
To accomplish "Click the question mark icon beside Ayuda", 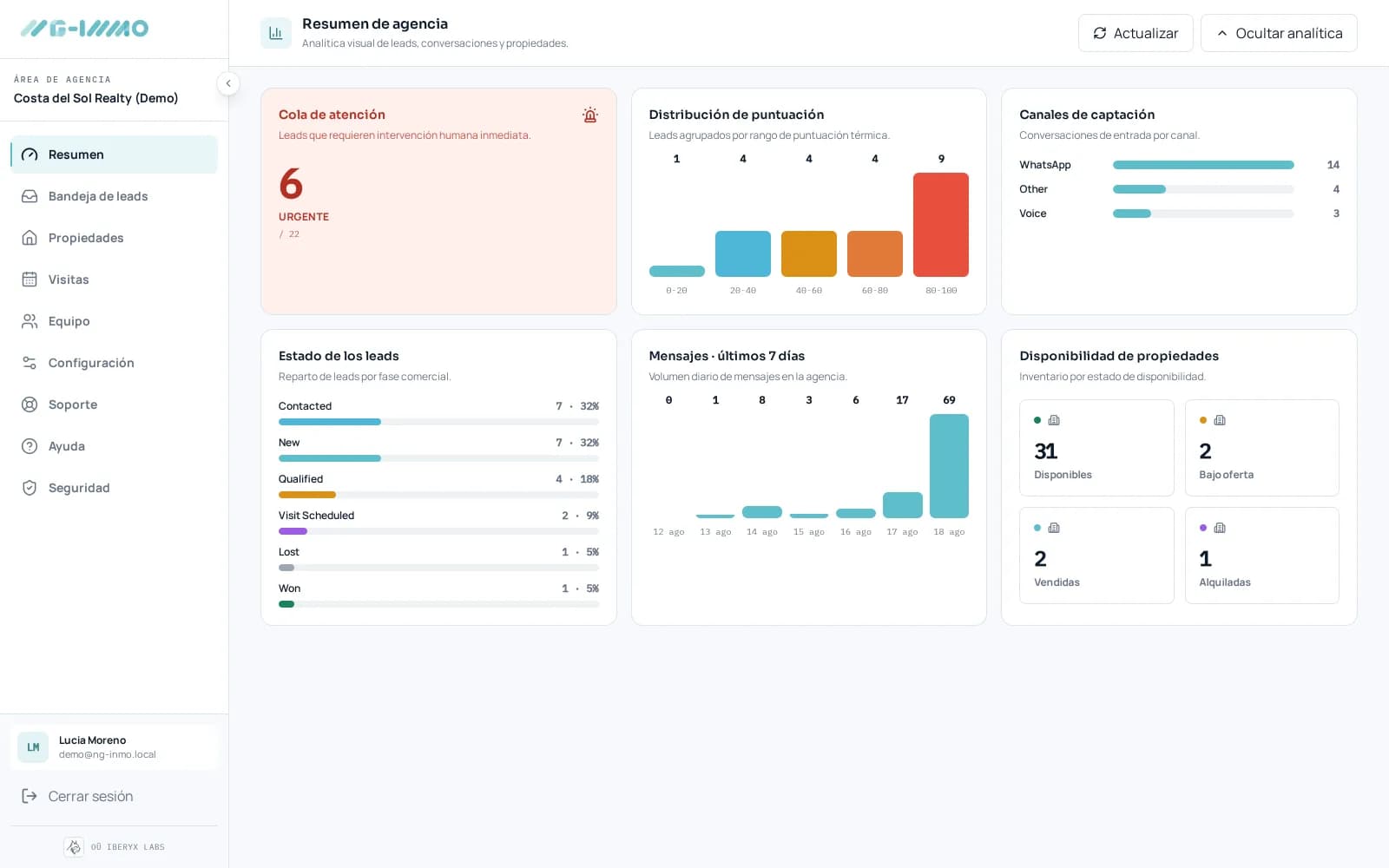I will pos(30,446).
